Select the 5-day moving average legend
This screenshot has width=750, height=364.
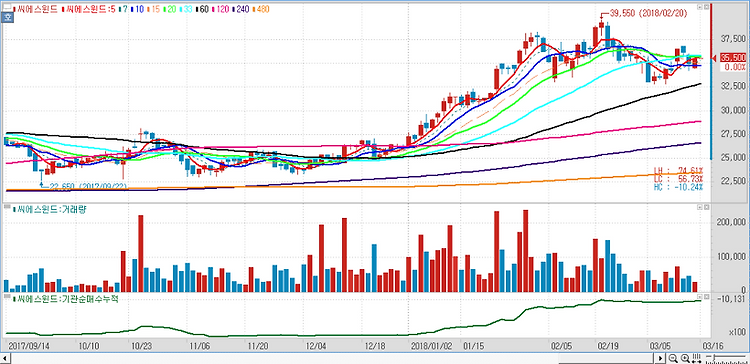click(x=89, y=9)
